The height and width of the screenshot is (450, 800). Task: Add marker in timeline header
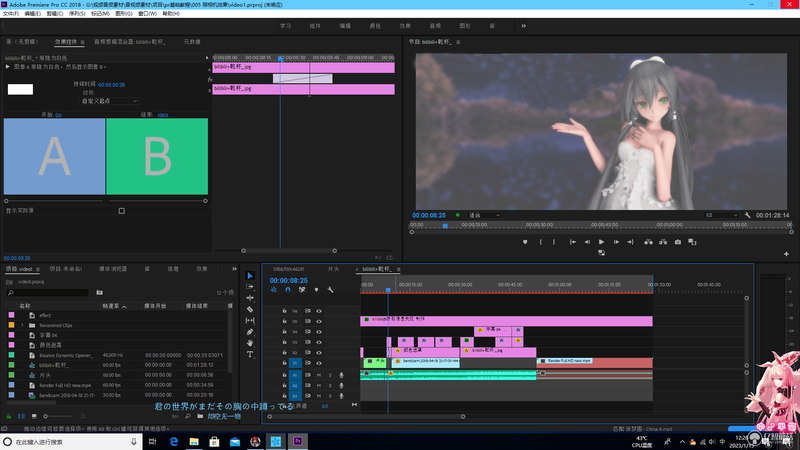click(316, 290)
